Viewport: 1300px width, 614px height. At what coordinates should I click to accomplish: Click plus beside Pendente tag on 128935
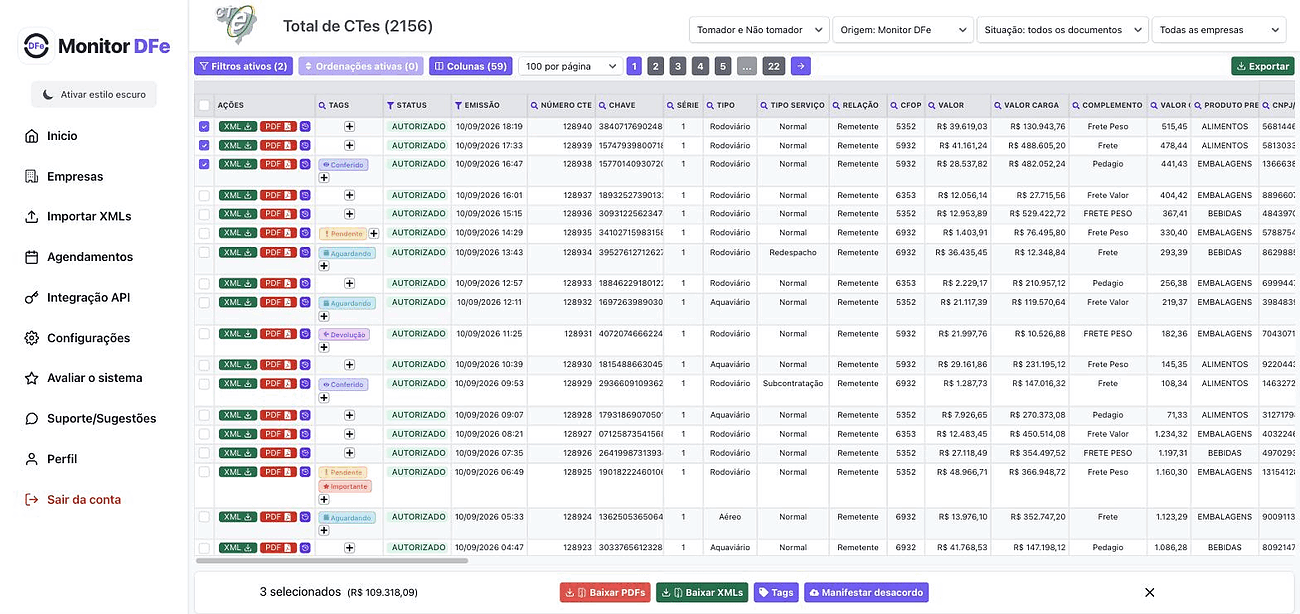coord(374,233)
